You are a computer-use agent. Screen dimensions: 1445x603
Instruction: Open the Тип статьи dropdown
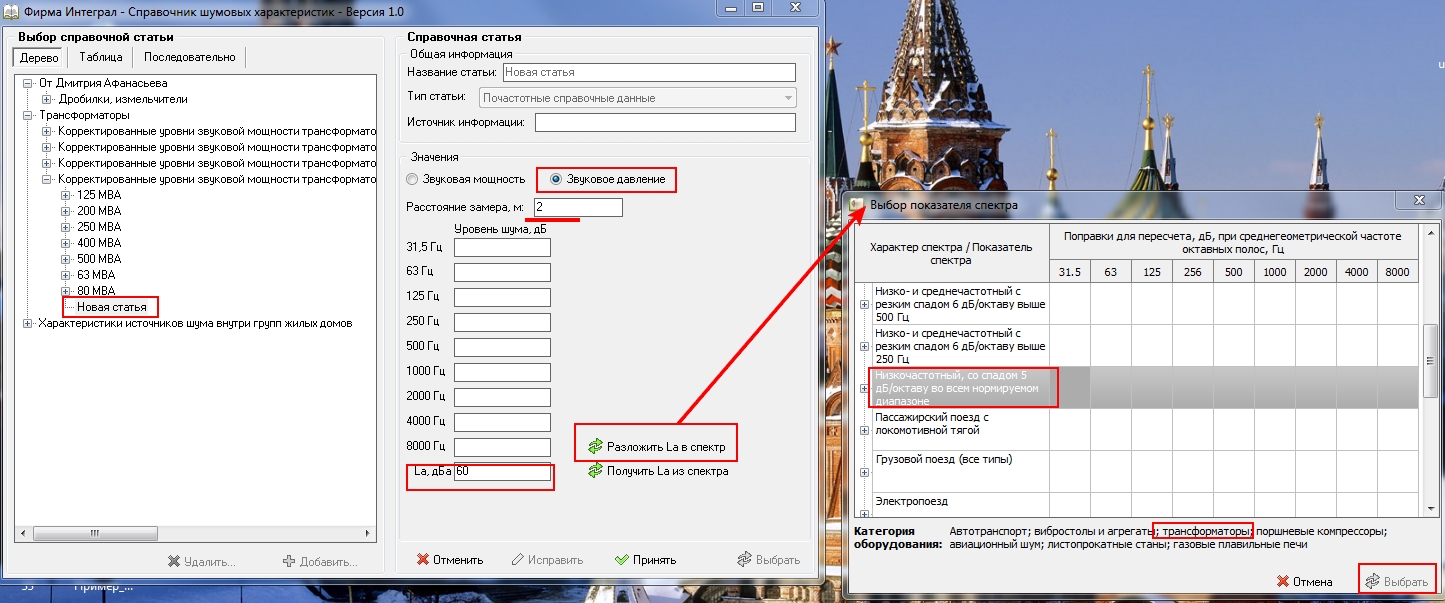(789, 98)
